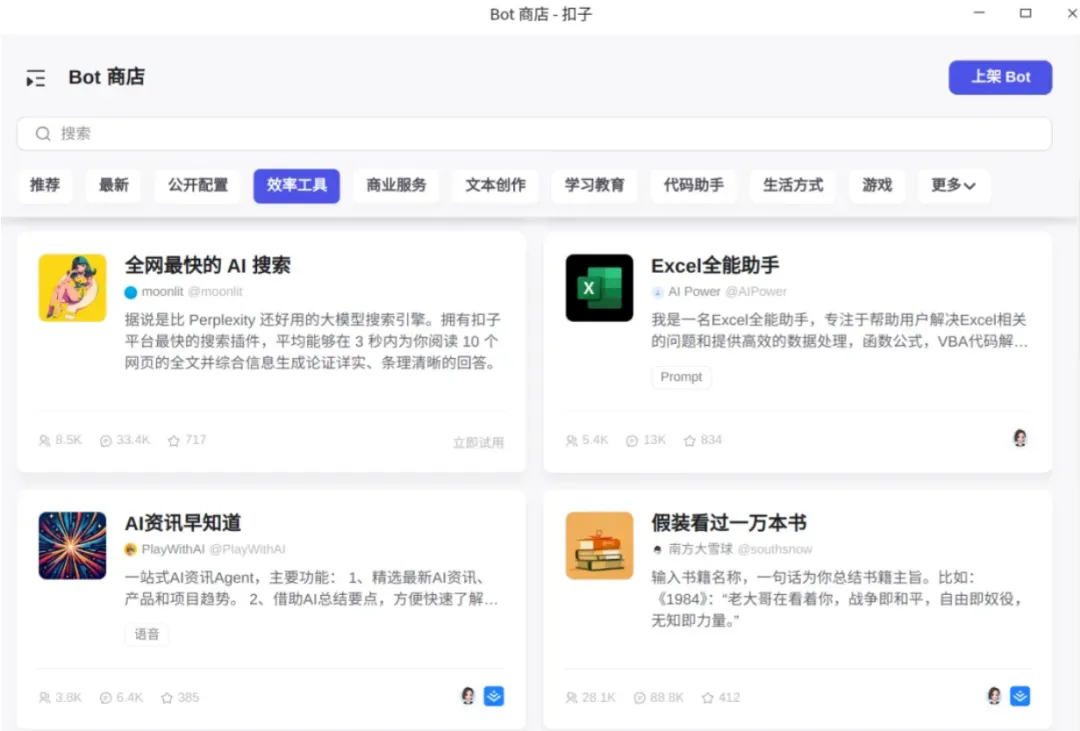Image resolution: width=1080 pixels, height=731 pixels.
Task: Star the AI资讯早知道 bot (385)
Action: (167, 698)
